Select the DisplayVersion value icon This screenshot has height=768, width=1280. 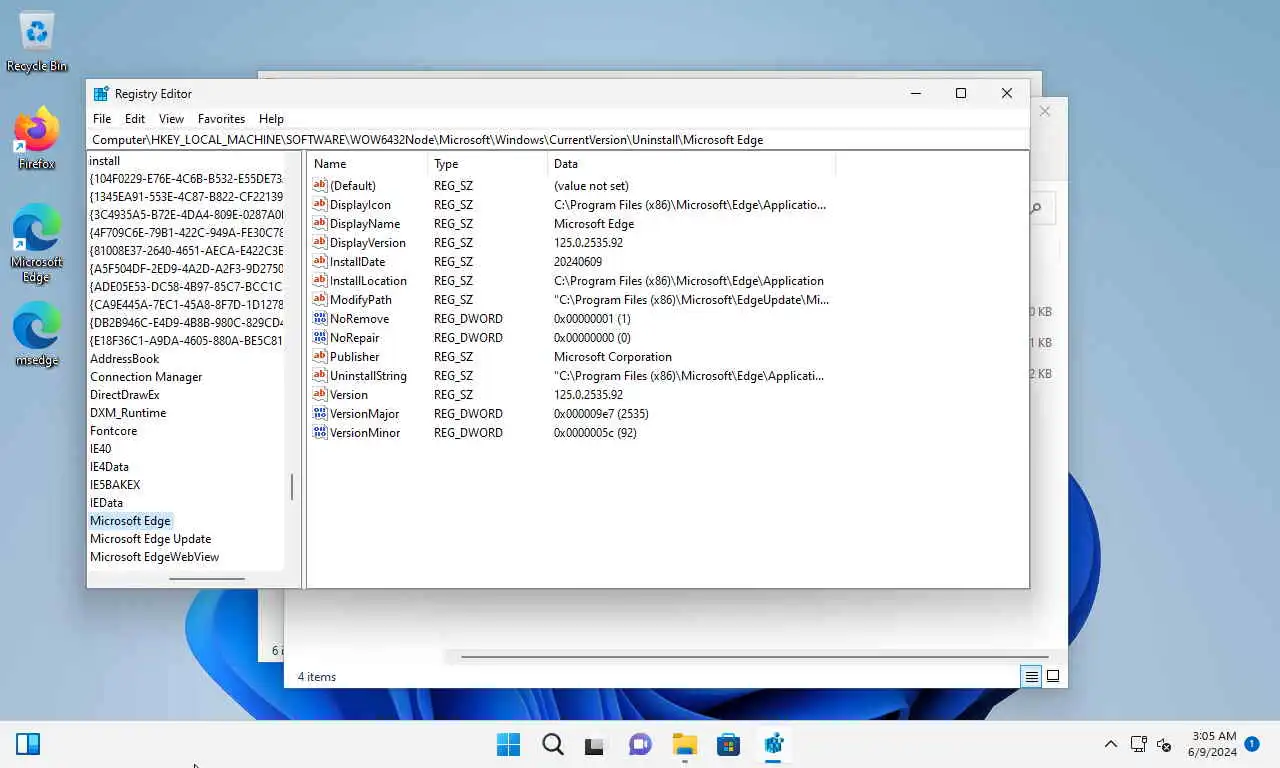320,243
